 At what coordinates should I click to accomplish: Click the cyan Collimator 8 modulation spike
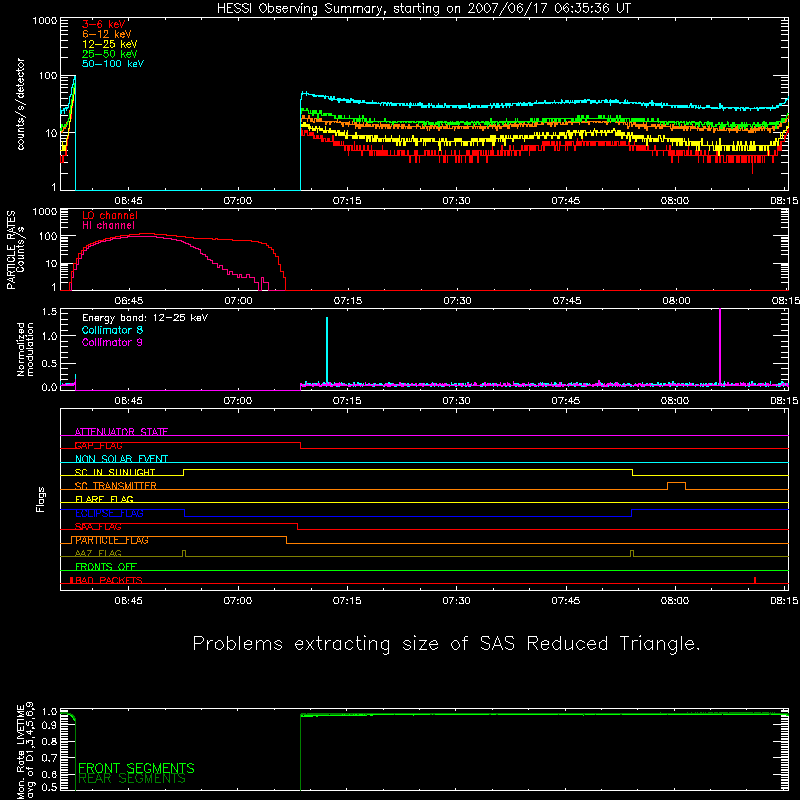[327, 349]
